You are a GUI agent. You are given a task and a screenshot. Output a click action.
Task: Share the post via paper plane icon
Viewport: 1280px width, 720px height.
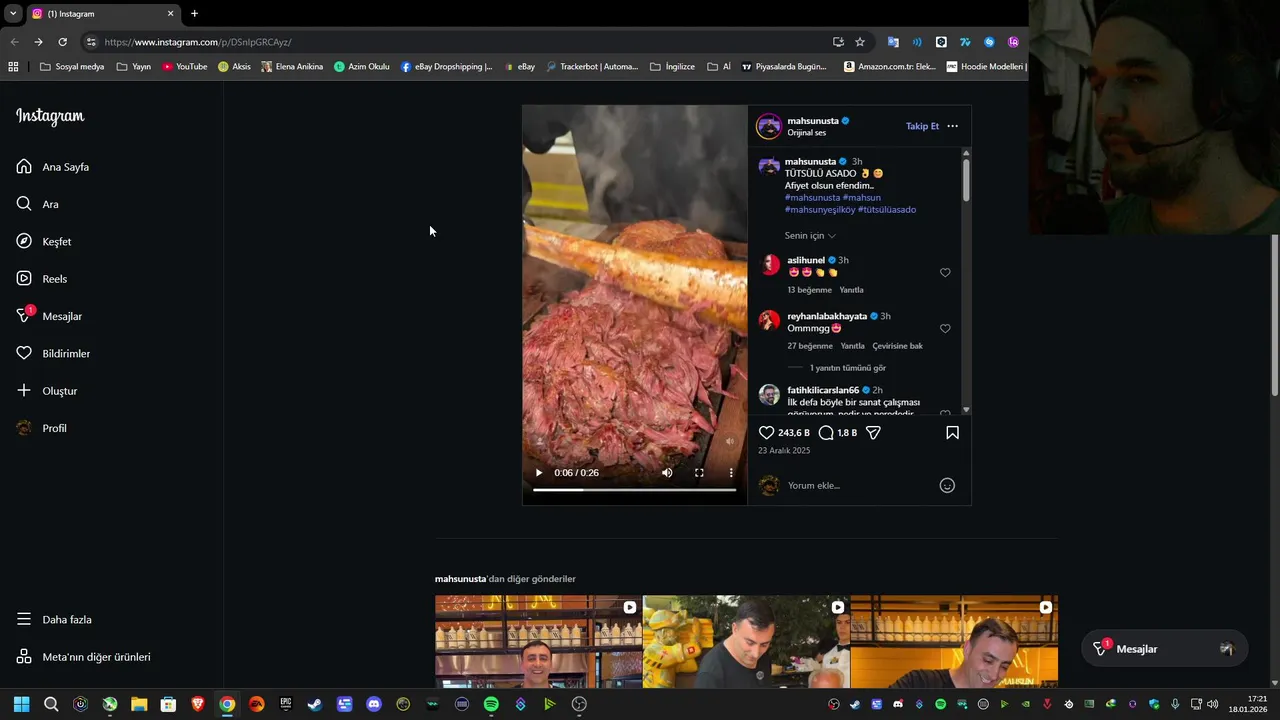[x=873, y=433]
